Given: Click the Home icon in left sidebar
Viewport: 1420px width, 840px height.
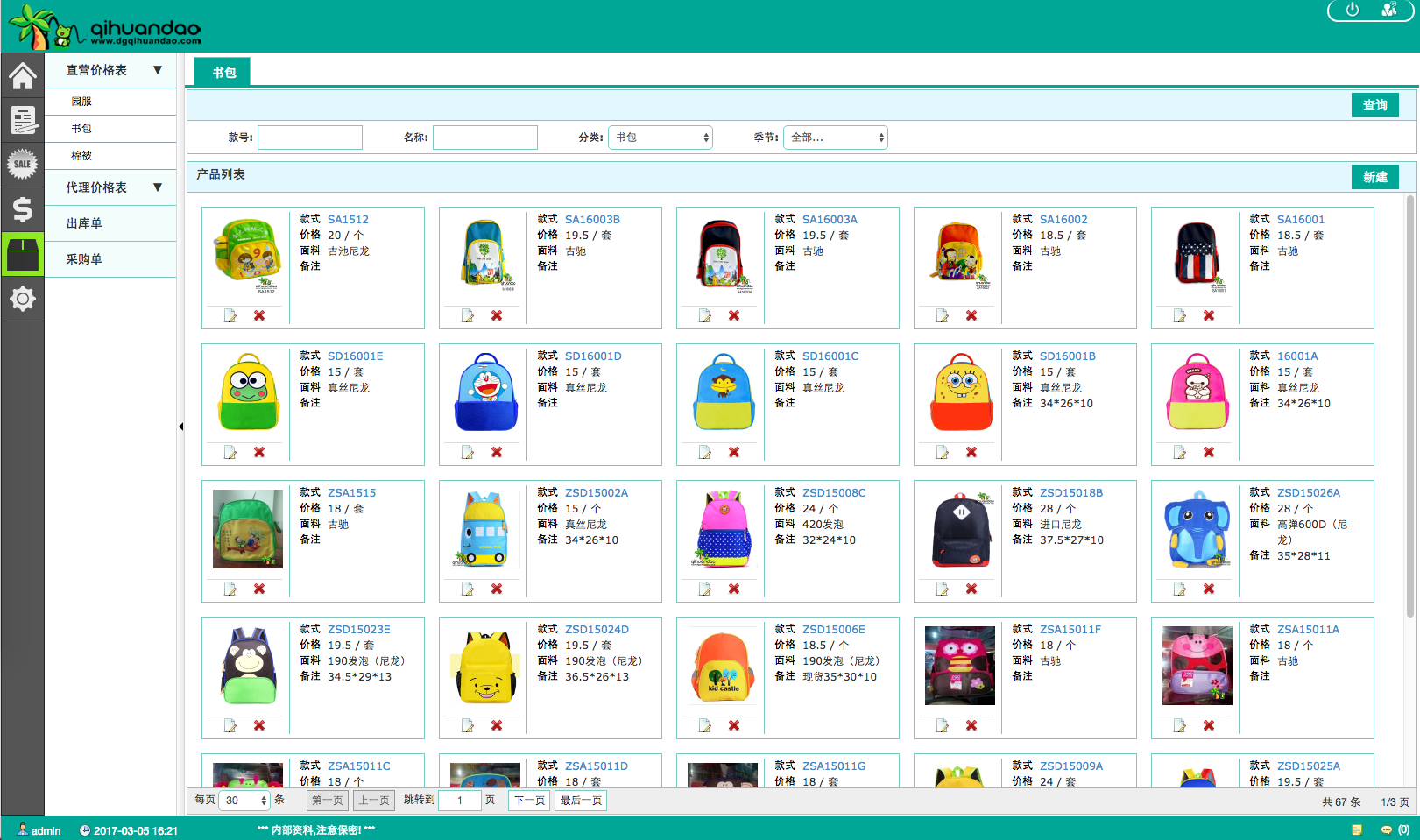Looking at the screenshot, I should (23, 76).
